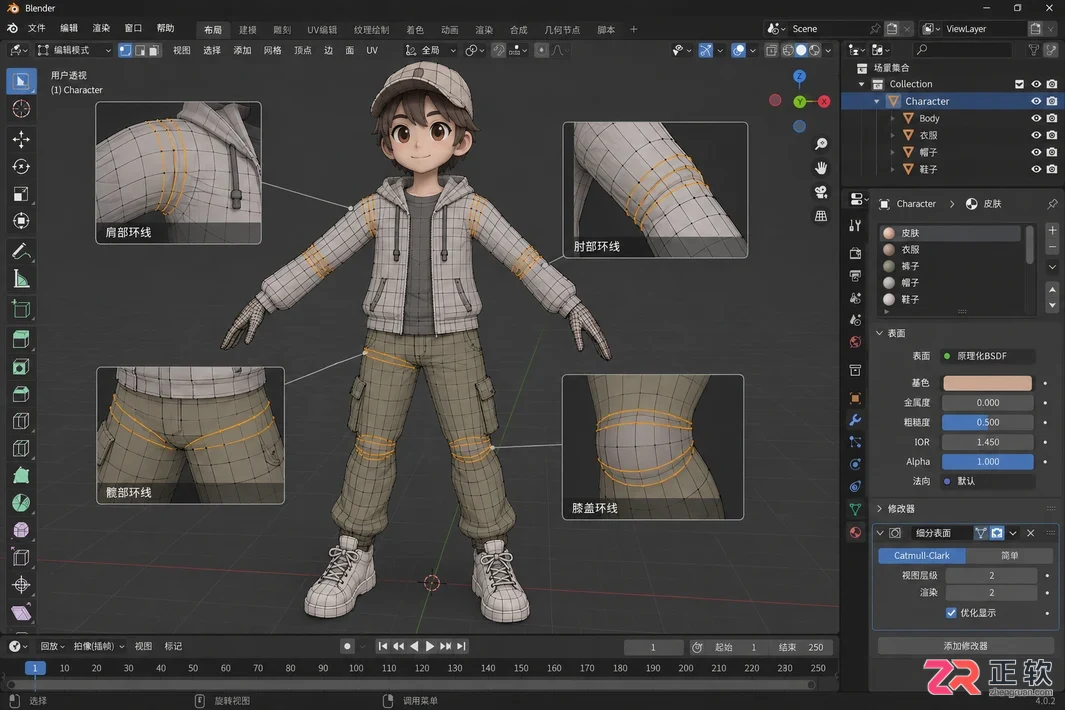Click the viewport pan hand icon

pyautogui.click(x=821, y=168)
